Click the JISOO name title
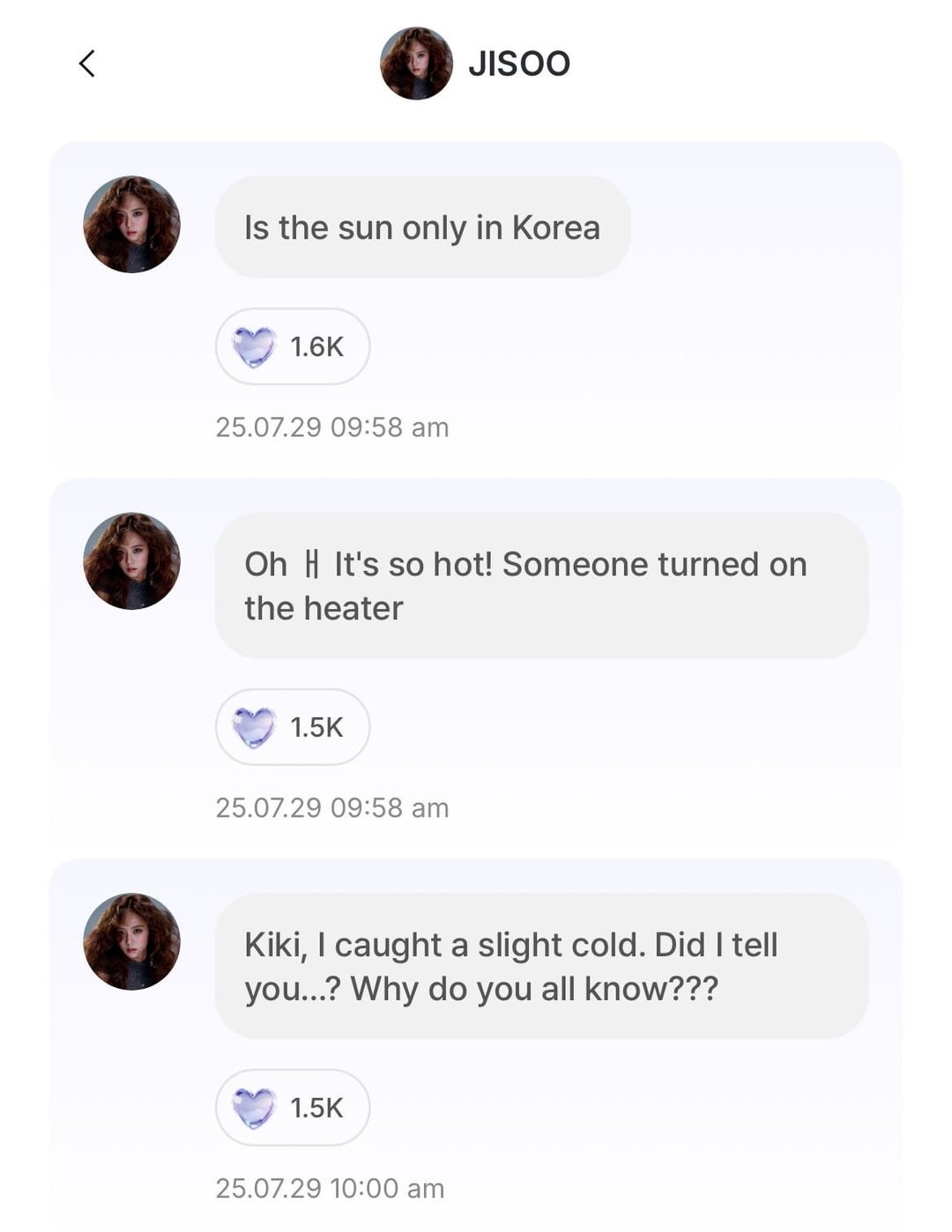952x1232 pixels. [519, 63]
